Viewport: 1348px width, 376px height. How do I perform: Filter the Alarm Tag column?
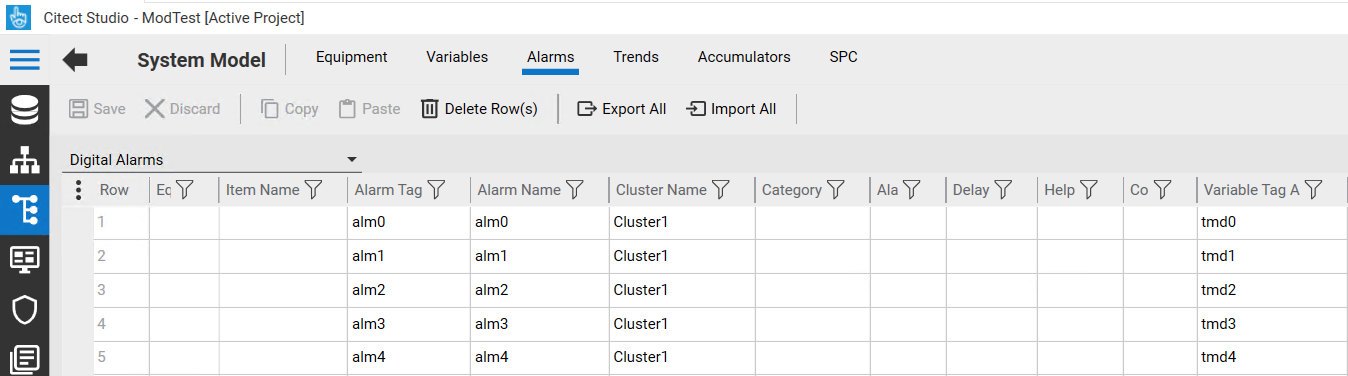tap(436, 190)
